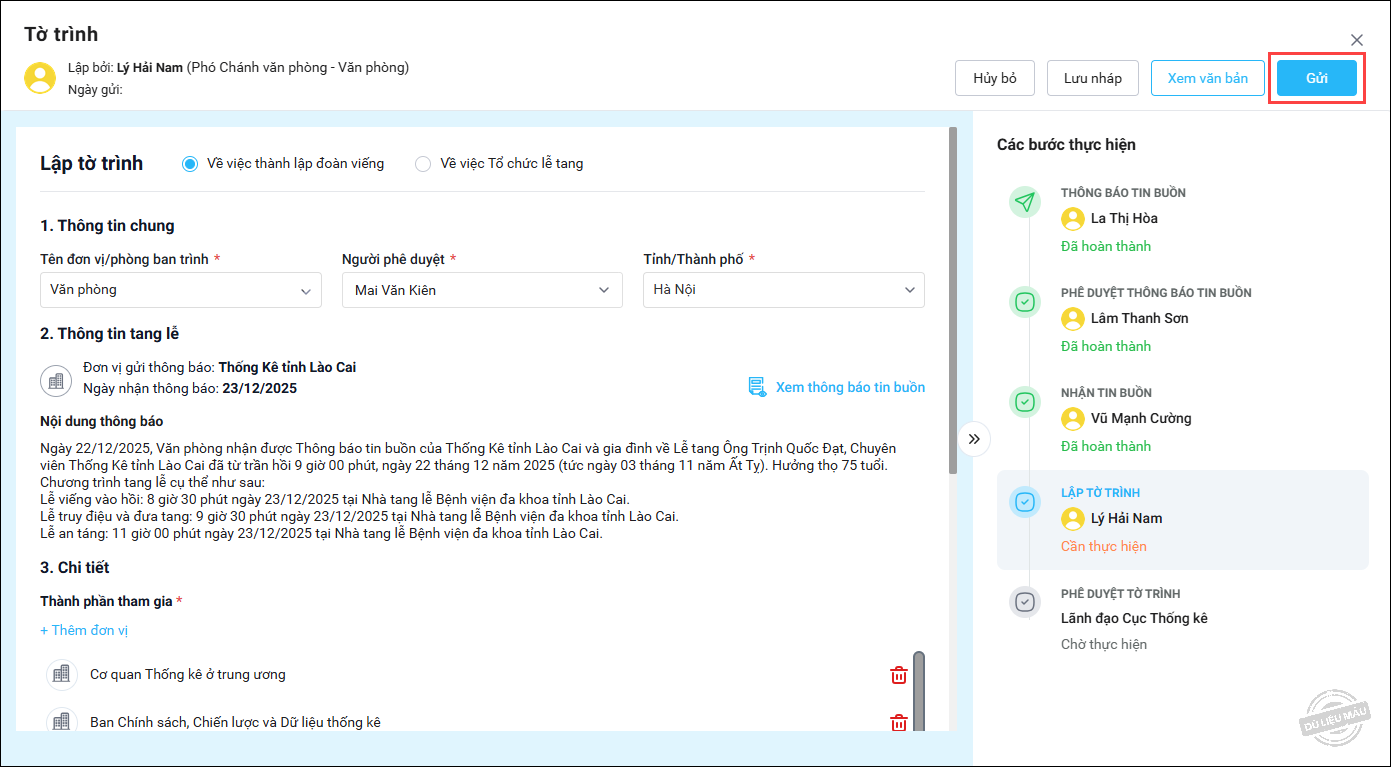Collapse the steps panel with double-chevron button

coord(974,438)
